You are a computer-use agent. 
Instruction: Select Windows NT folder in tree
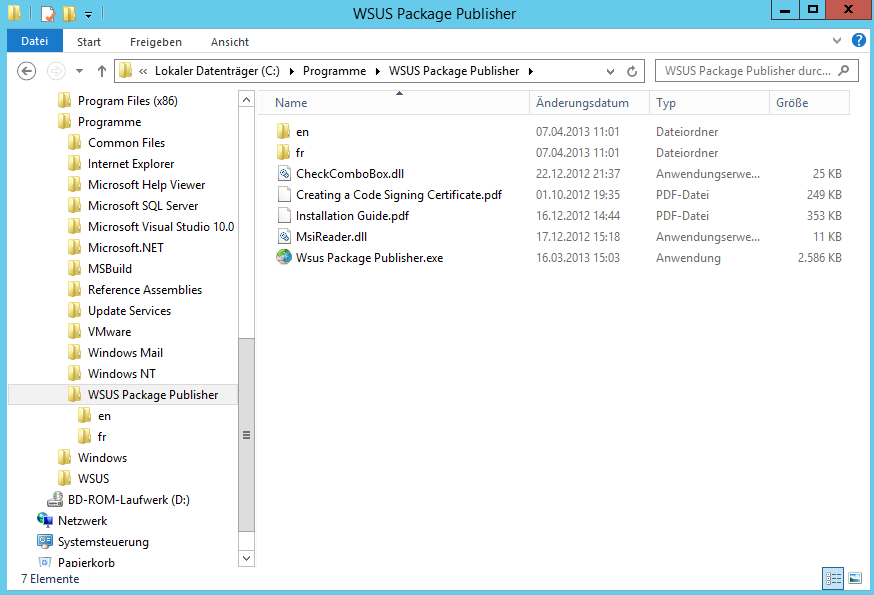point(122,374)
